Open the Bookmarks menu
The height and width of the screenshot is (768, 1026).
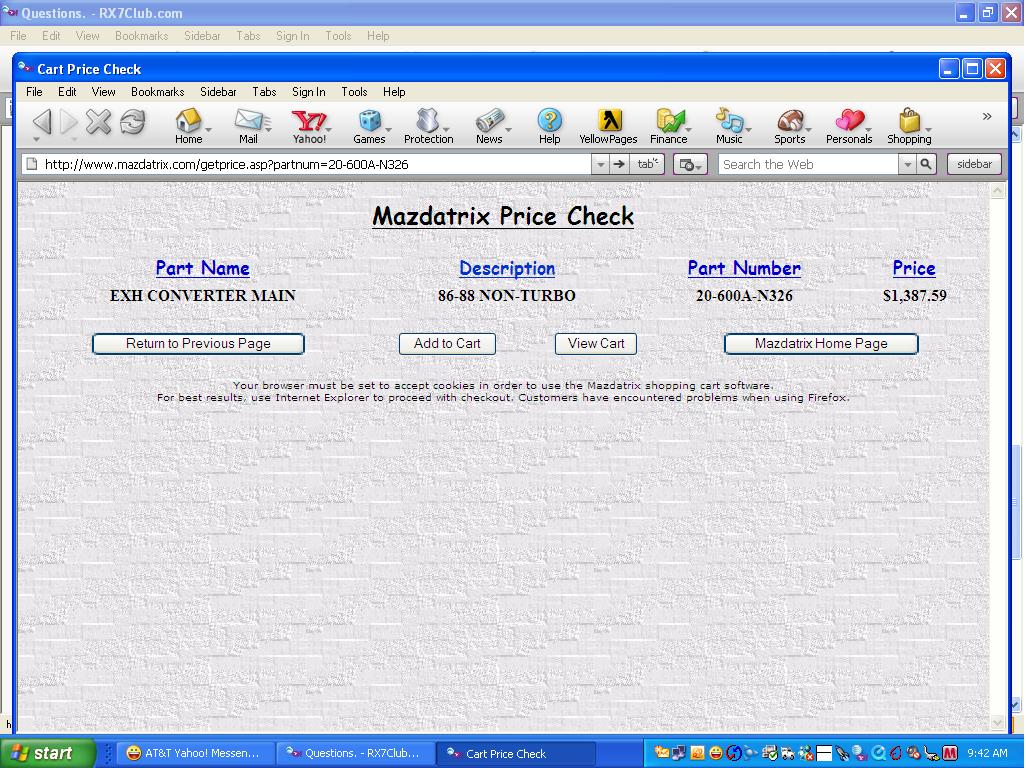[157, 92]
